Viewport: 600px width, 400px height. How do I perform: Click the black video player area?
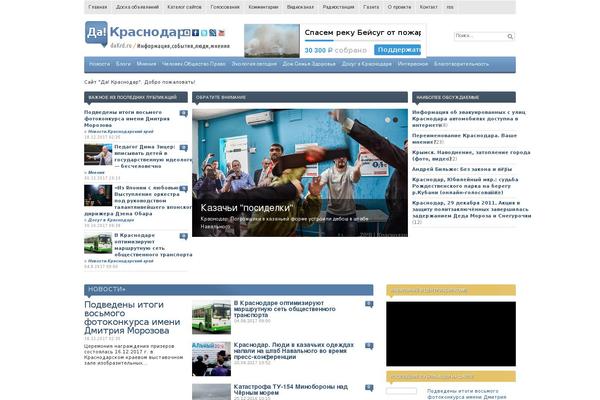(x=451, y=334)
